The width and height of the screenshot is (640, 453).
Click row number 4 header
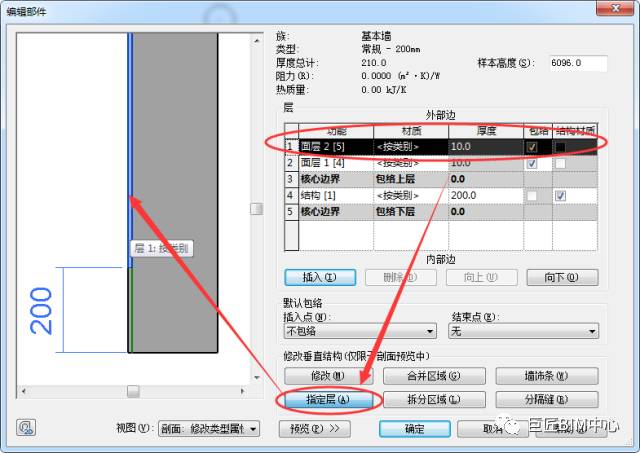[291, 195]
